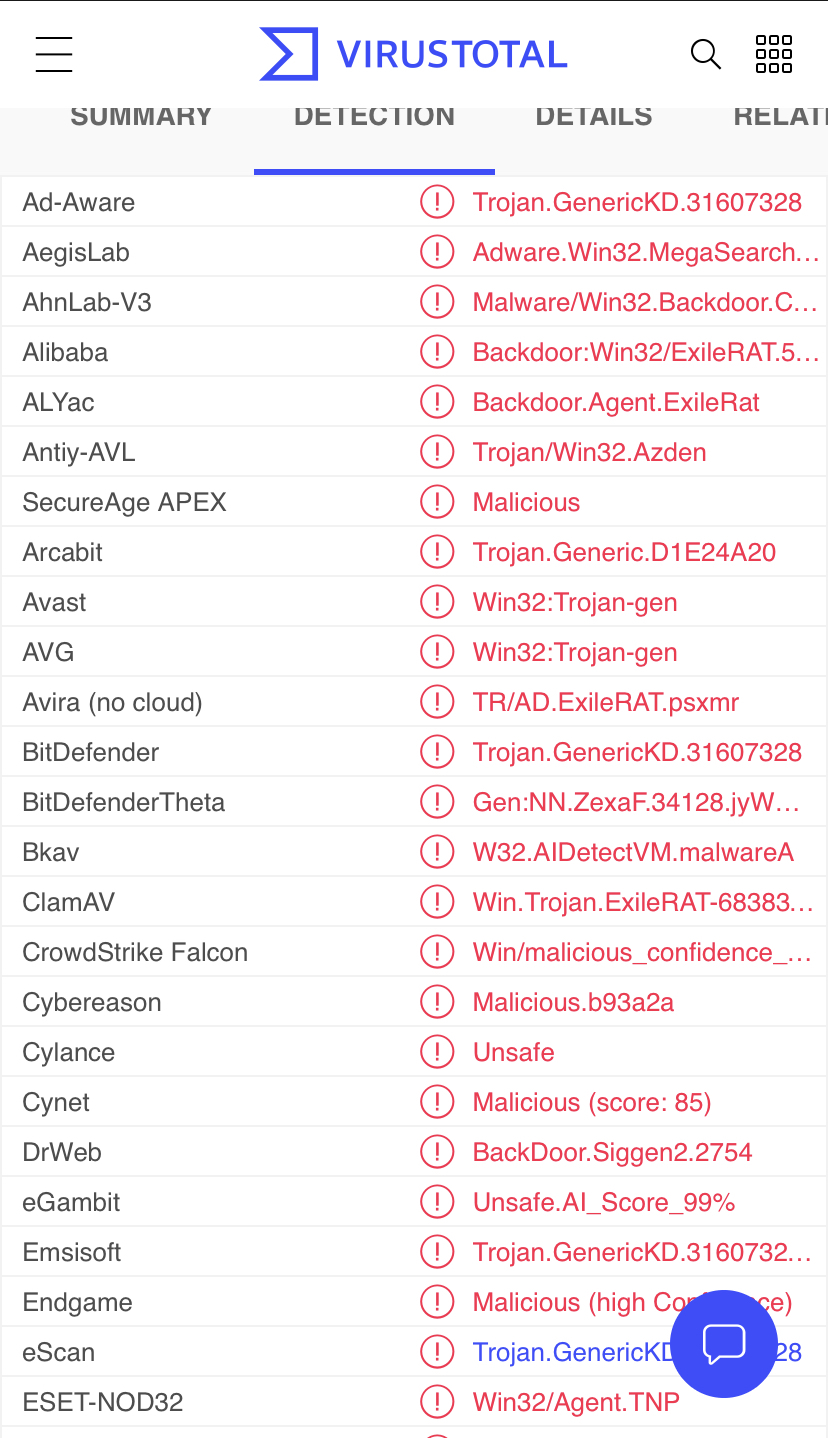
Task: Select the Malicious (score: 85) Cynet result
Action: tap(592, 1102)
